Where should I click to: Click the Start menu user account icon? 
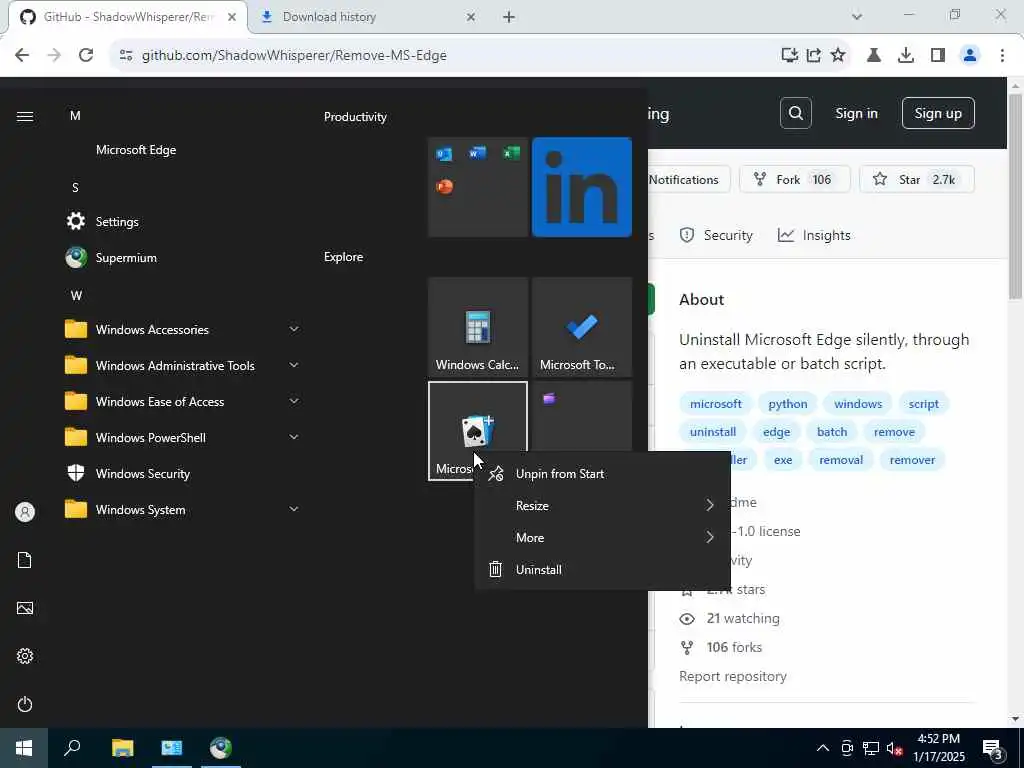click(25, 512)
